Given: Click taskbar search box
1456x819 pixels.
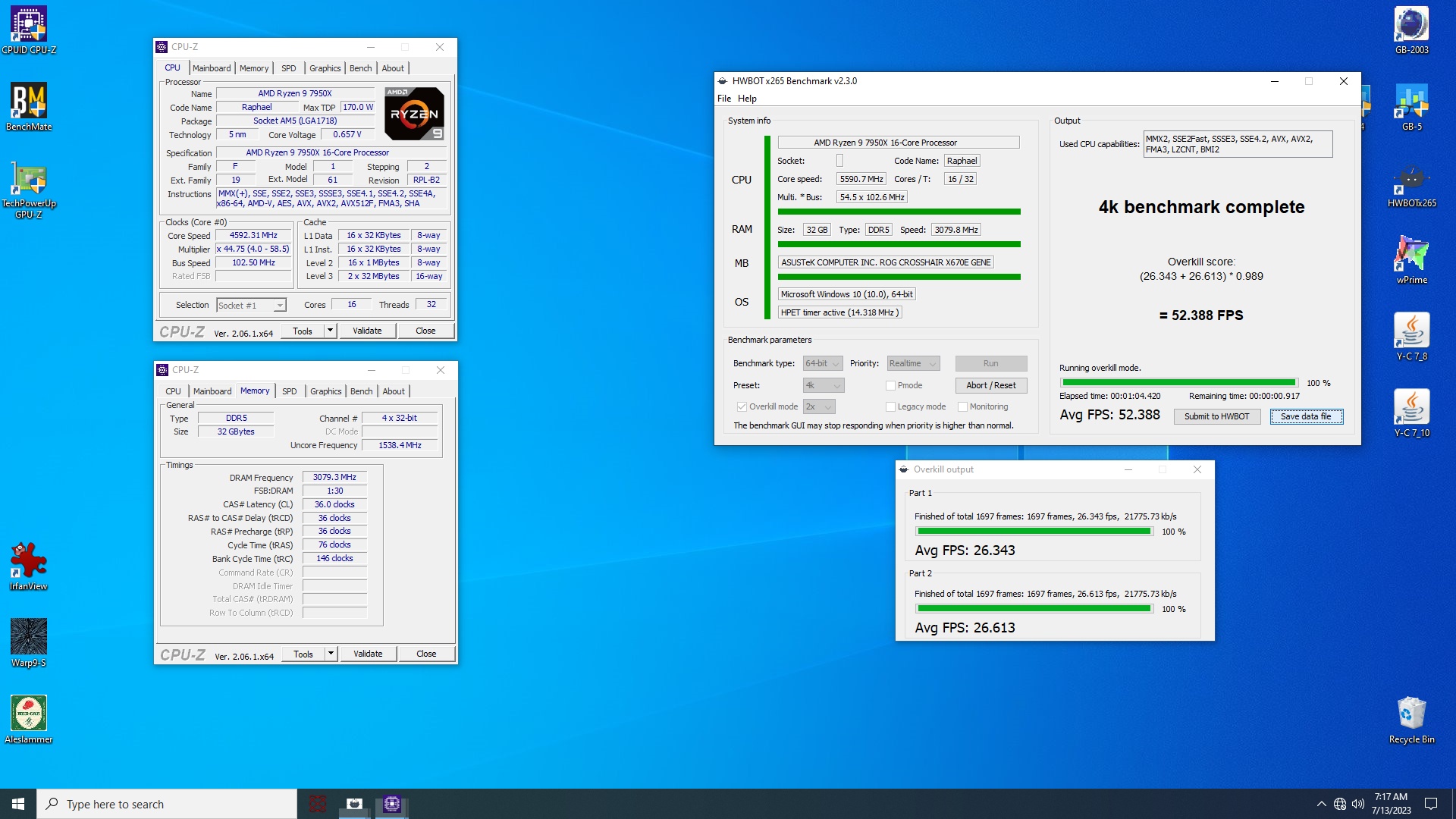Looking at the screenshot, I should (x=167, y=804).
